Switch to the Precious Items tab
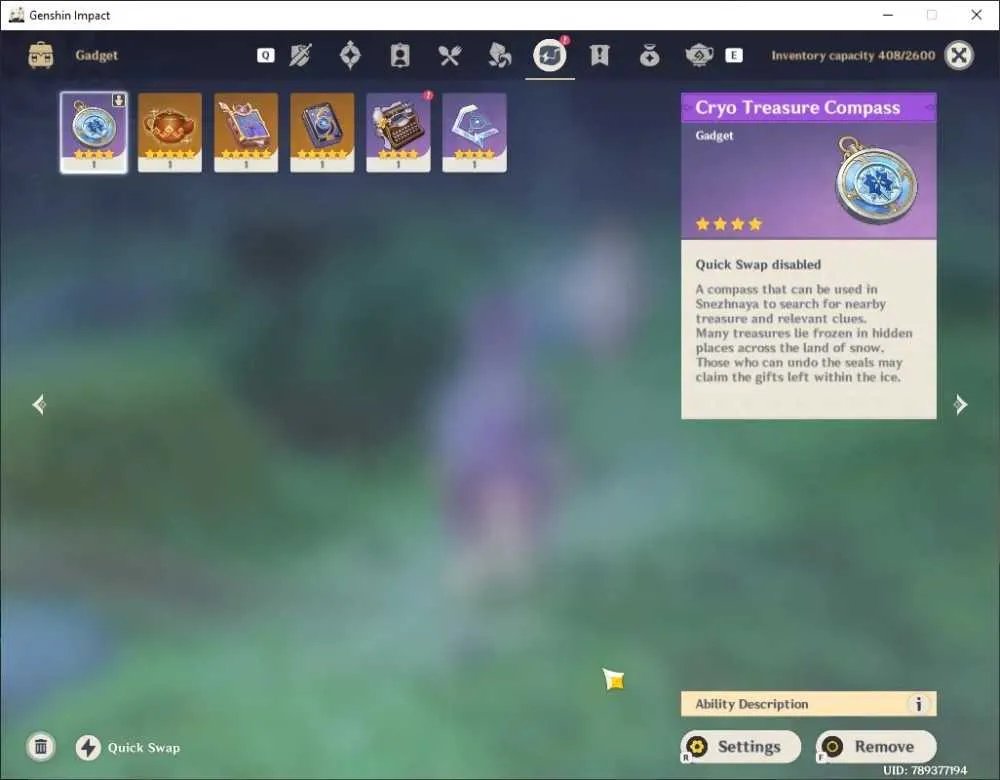The height and width of the screenshot is (780, 1000). coord(649,55)
